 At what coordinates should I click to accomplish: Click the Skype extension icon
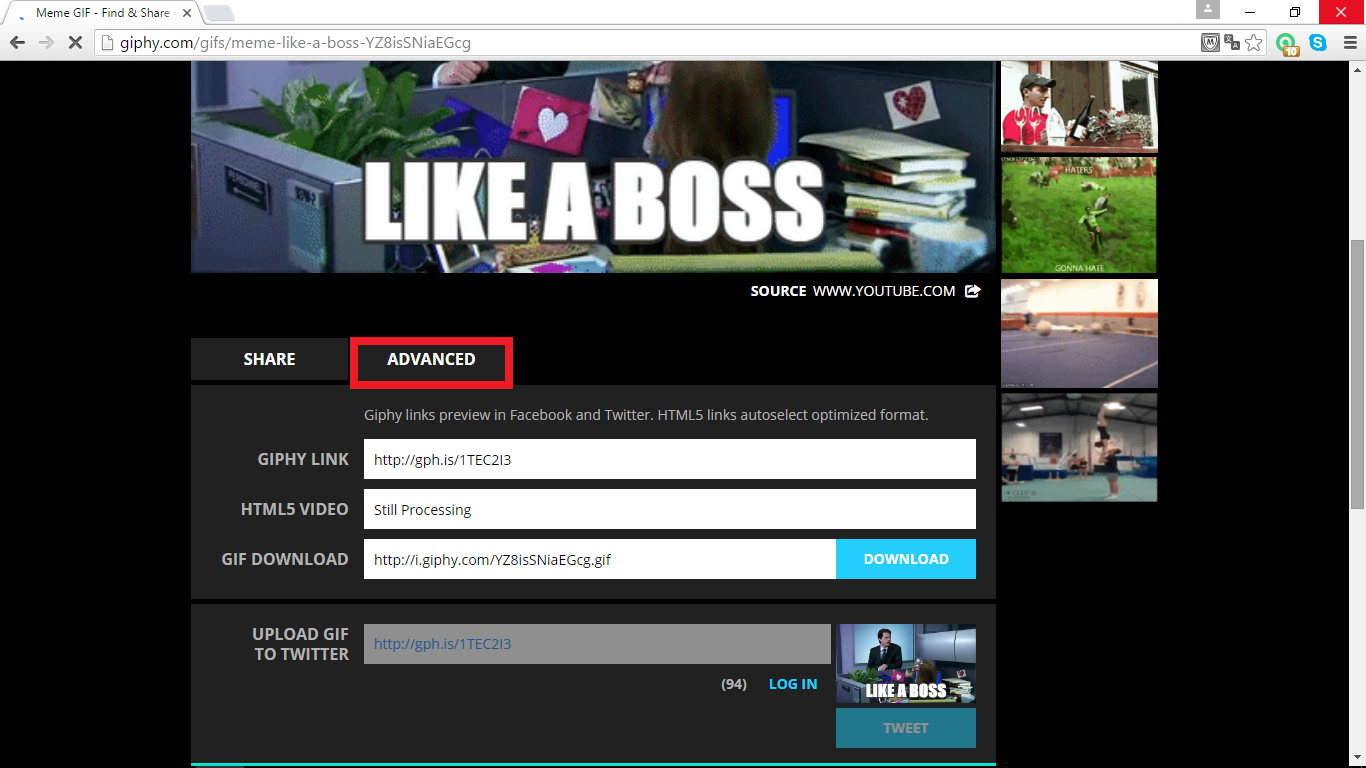point(1318,43)
